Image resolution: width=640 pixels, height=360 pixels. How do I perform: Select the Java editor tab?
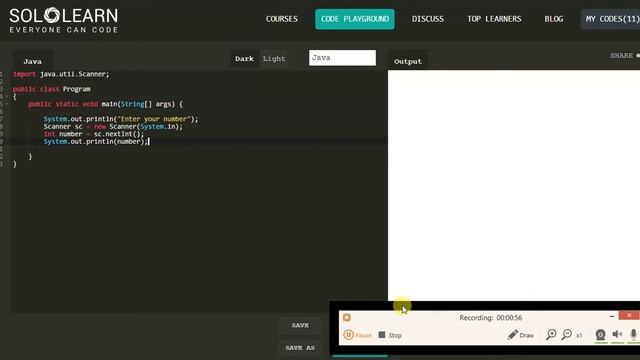(x=32, y=61)
